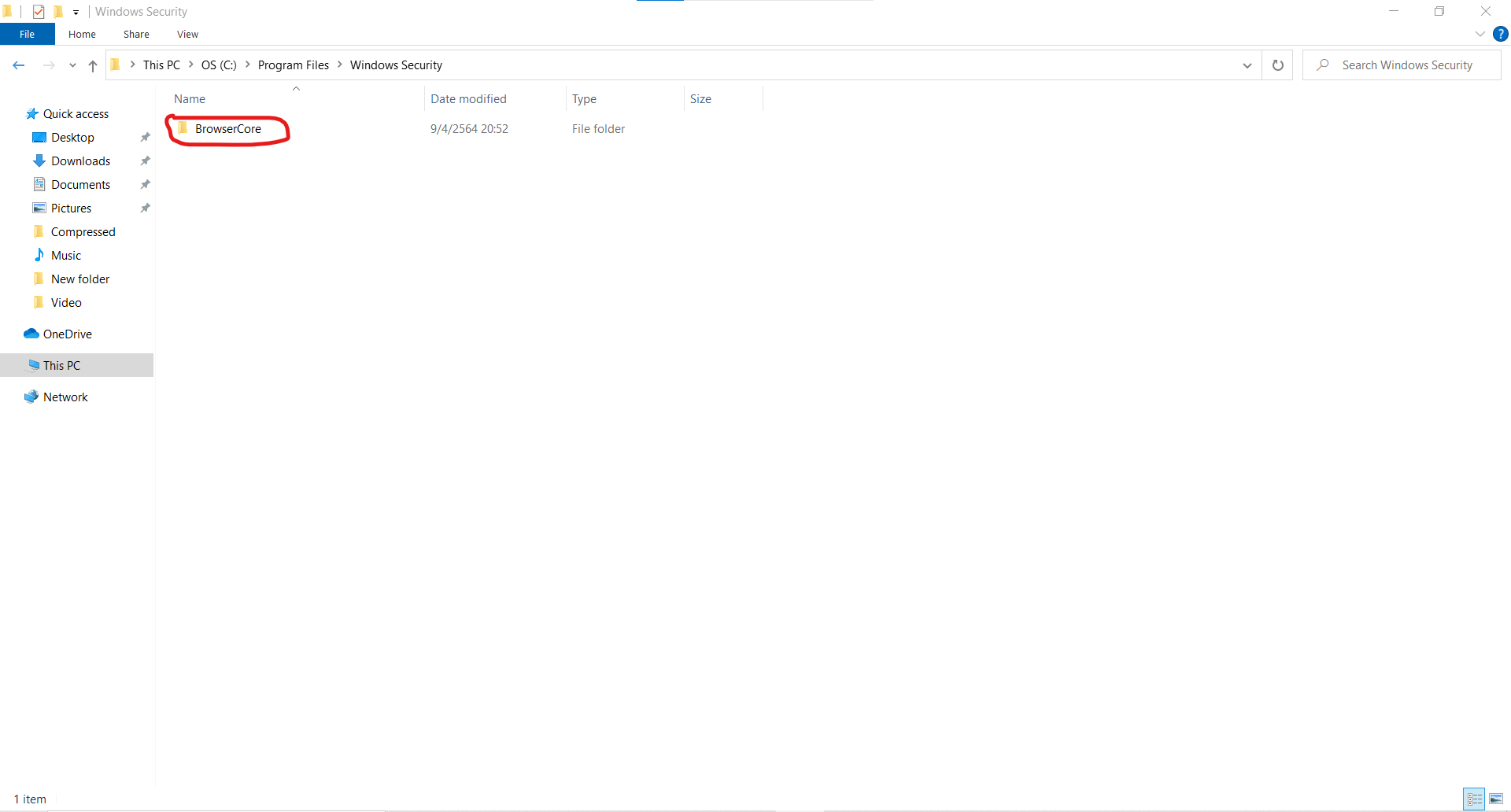
Task: Open the Compressed folder in navigation pane
Action: (83, 232)
